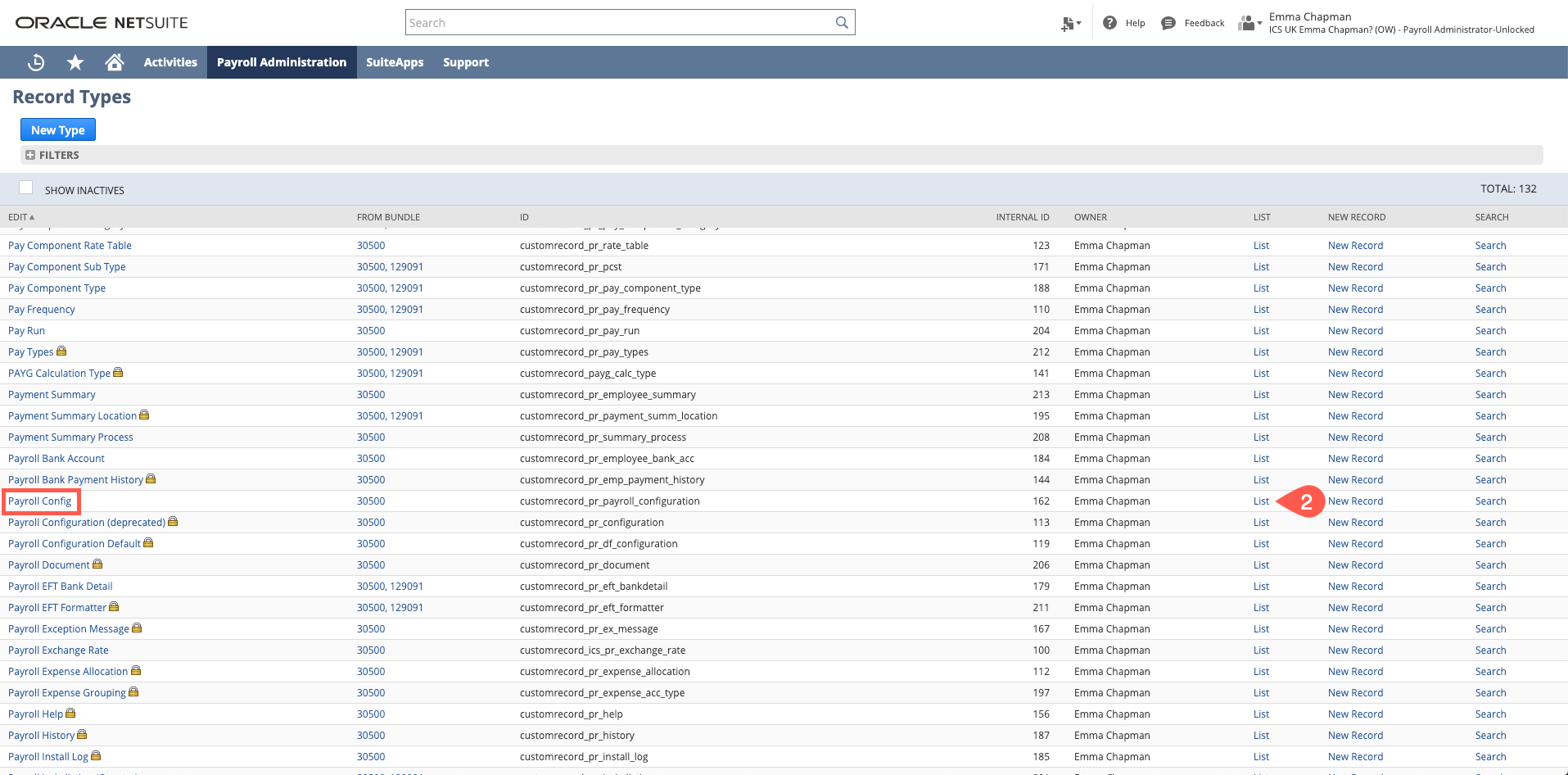Image resolution: width=1568 pixels, height=775 pixels.
Task: Open the Feedback icon
Action: pyautogui.click(x=1168, y=23)
